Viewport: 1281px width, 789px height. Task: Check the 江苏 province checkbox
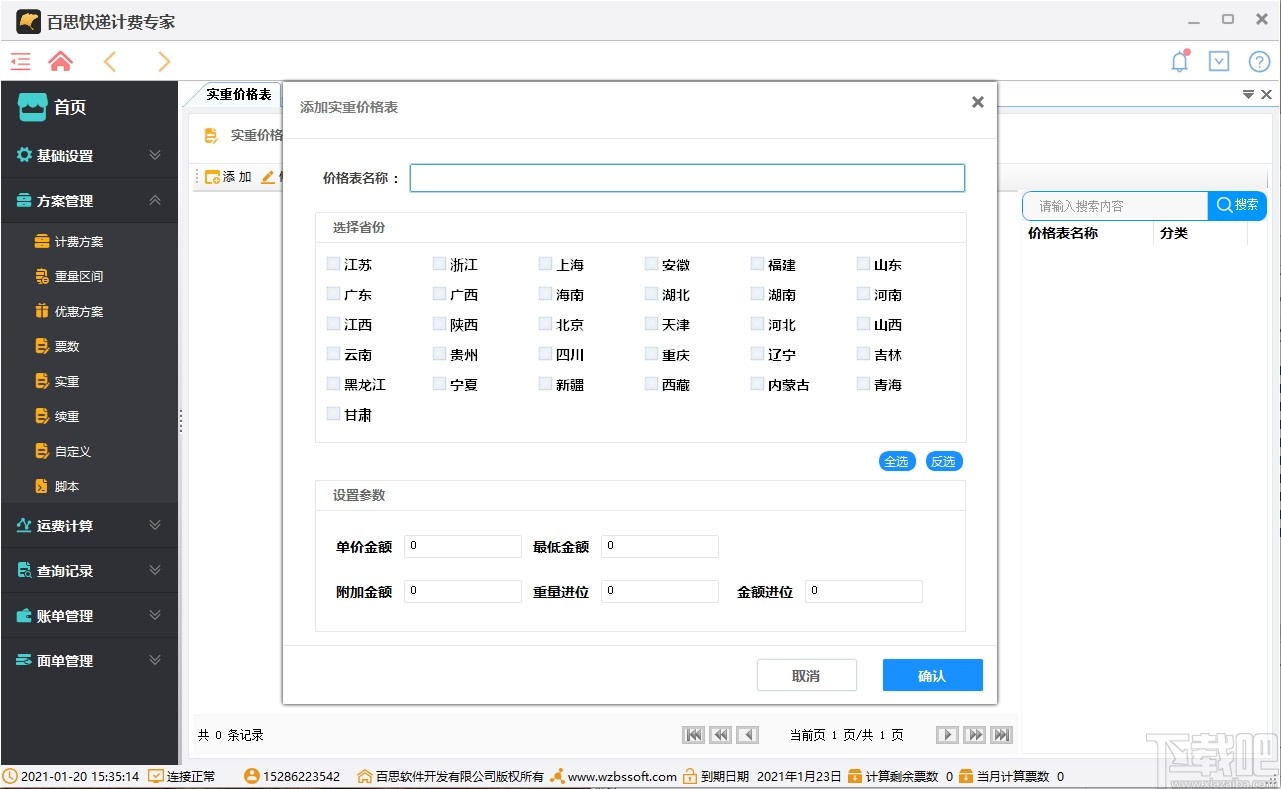tap(332, 263)
